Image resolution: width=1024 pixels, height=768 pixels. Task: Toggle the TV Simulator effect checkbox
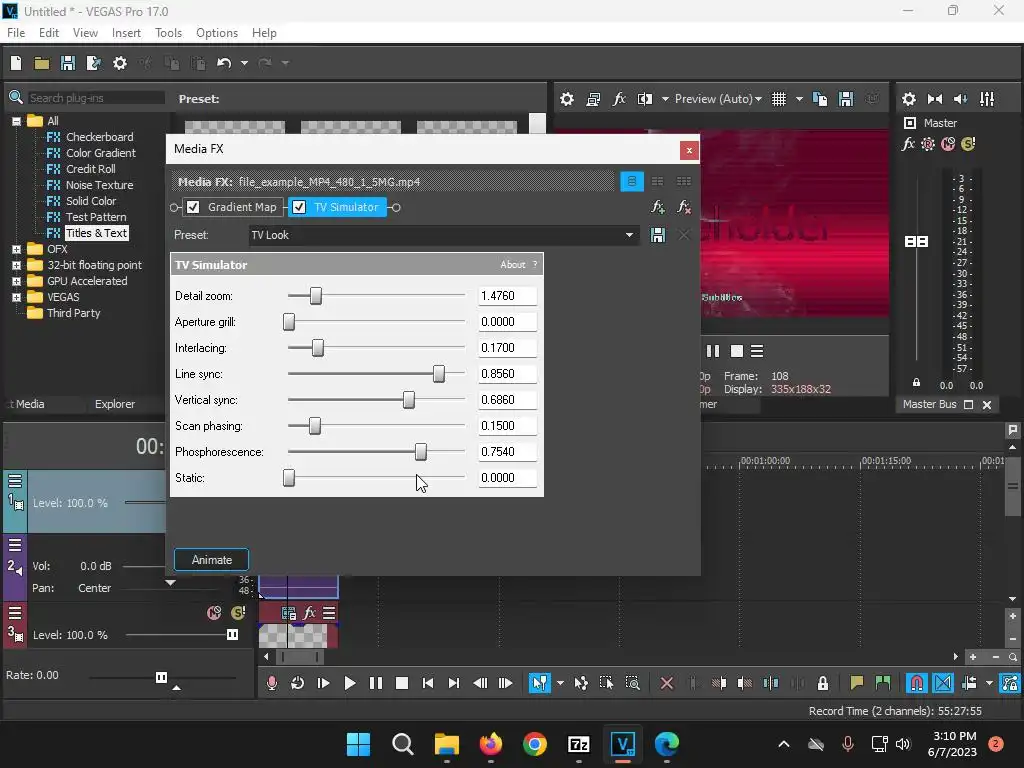[x=299, y=207]
